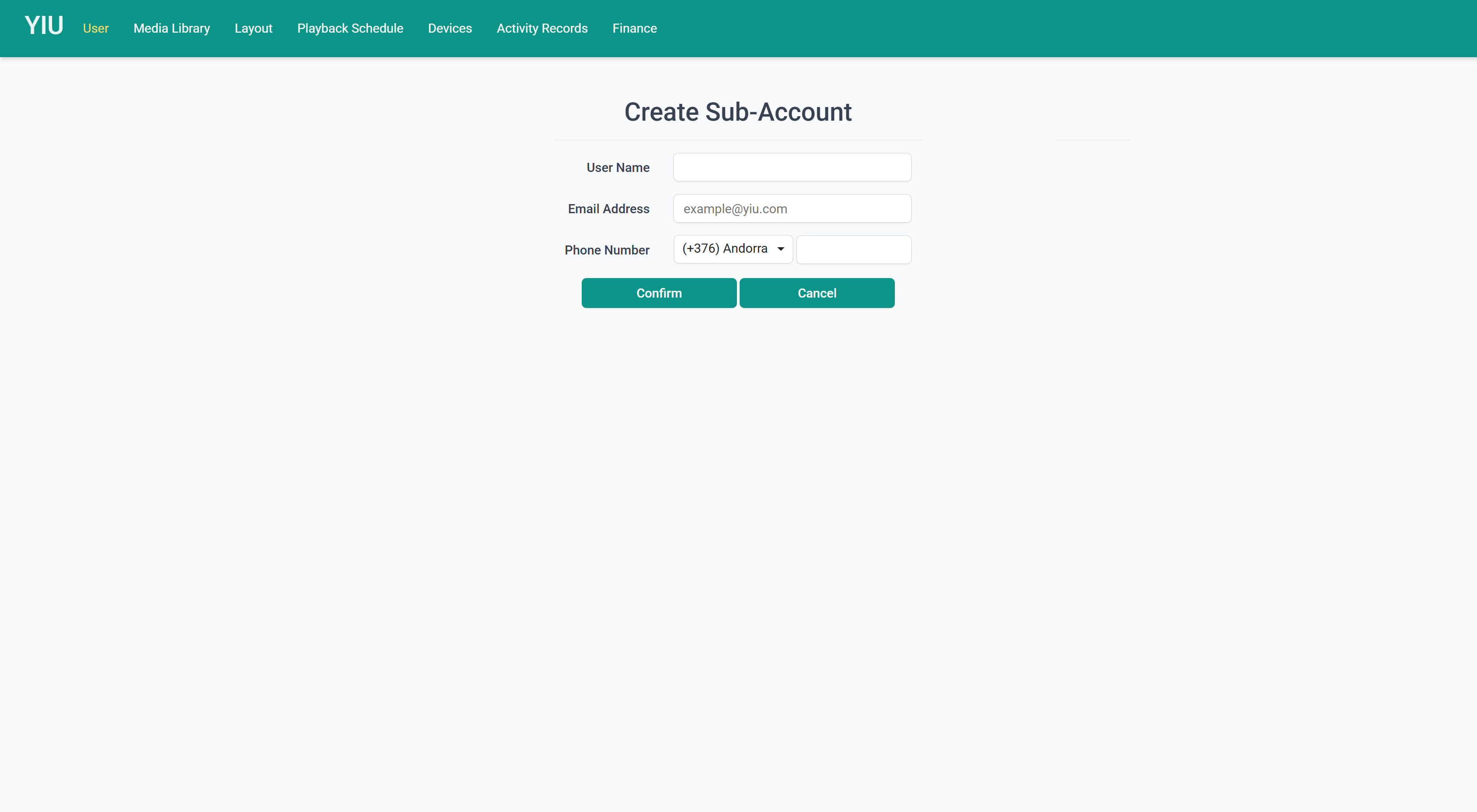Open the Devices page
This screenshot has height=812, width=1477.
coord(450,28)
